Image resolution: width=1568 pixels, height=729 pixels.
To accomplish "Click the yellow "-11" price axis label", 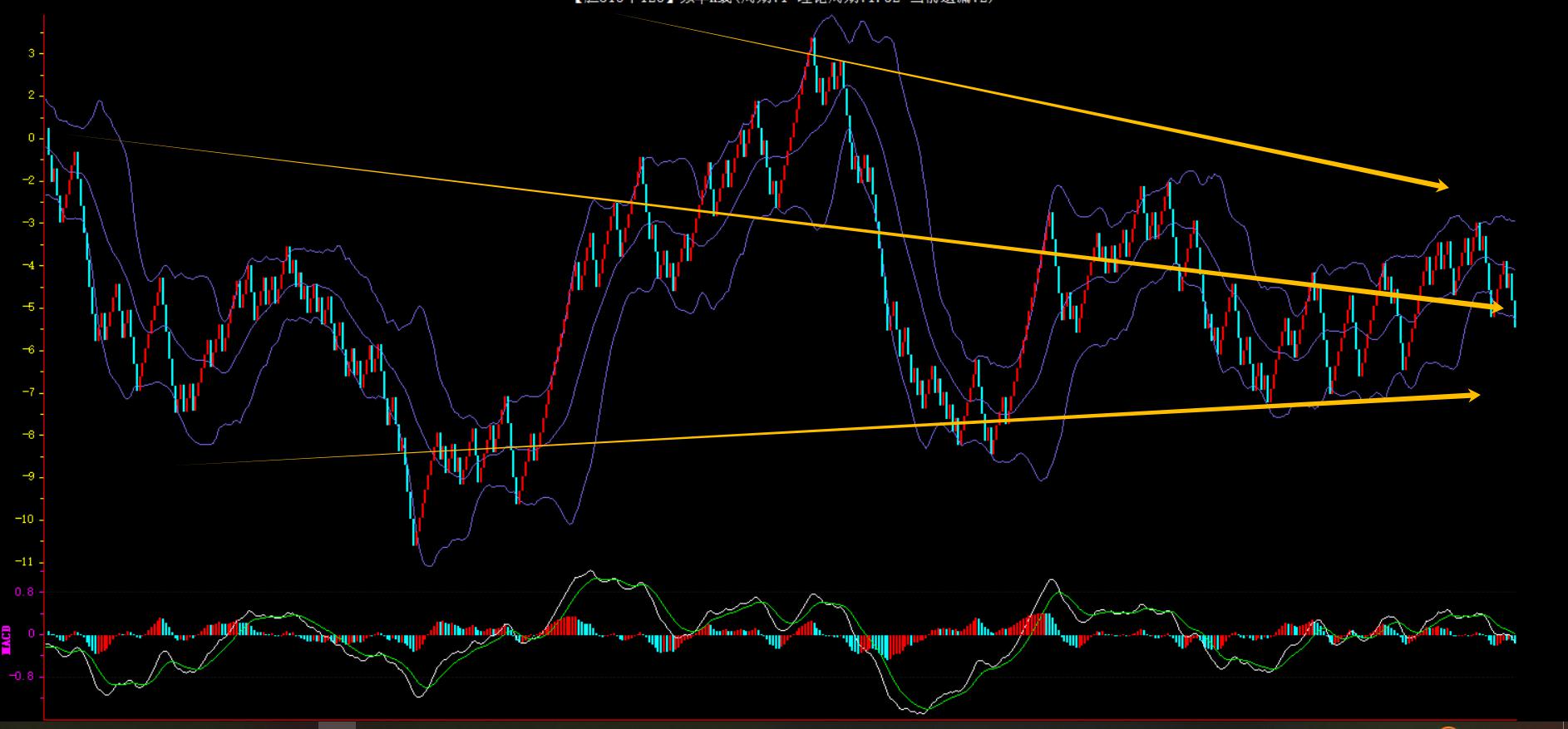I will tap(26, 563).
